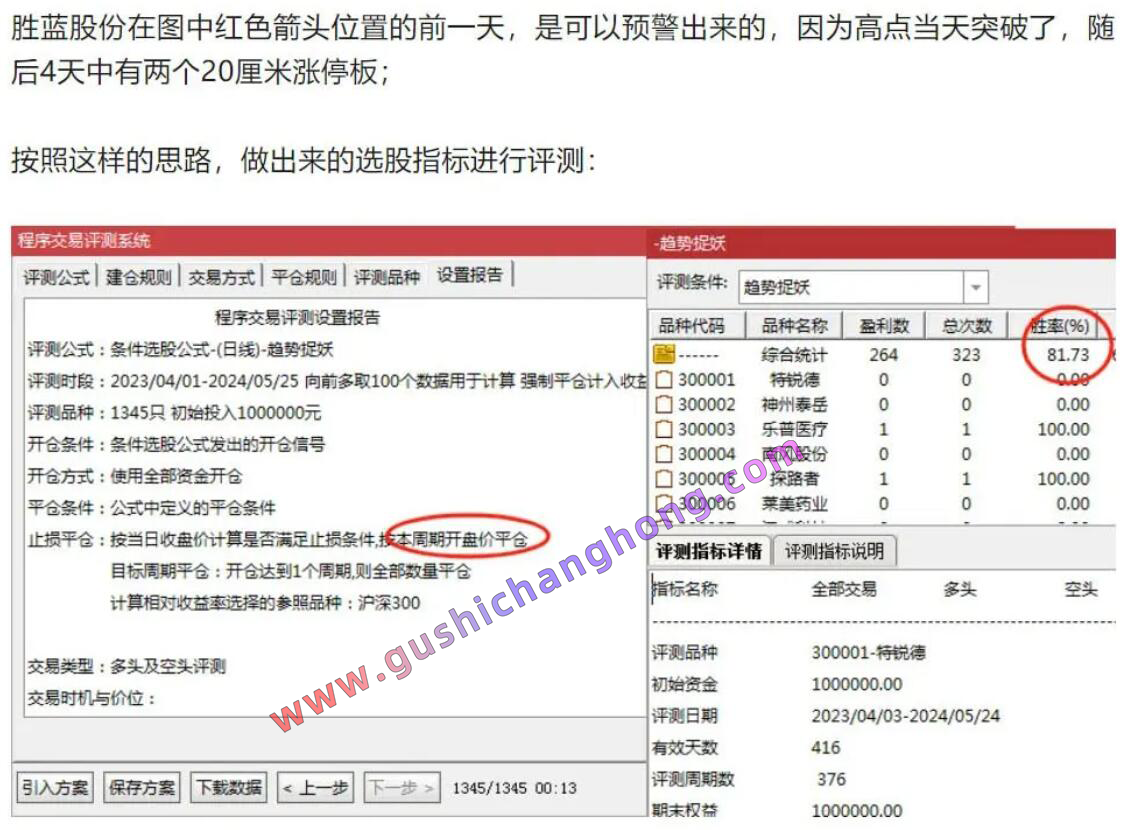Sort by 品种名称 column header
The image size is (1142, 830).
pos(794,325)
